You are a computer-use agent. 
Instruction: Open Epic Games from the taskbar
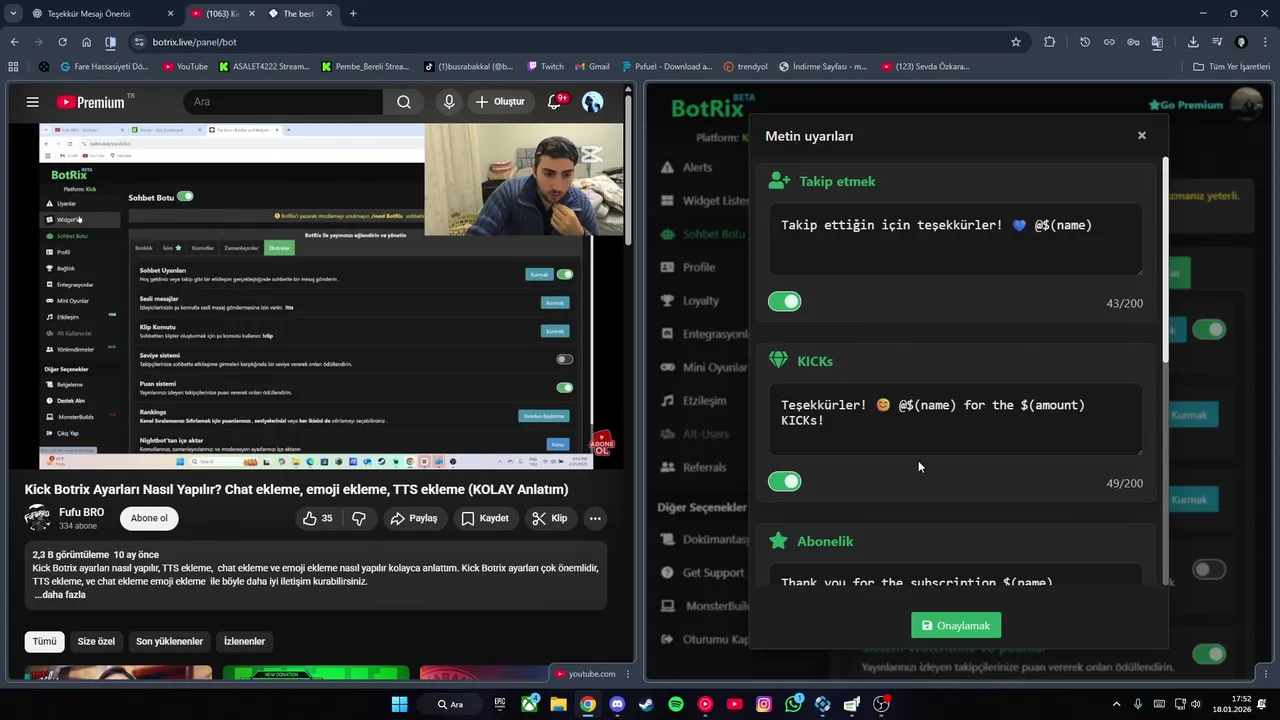coord(501,704)
